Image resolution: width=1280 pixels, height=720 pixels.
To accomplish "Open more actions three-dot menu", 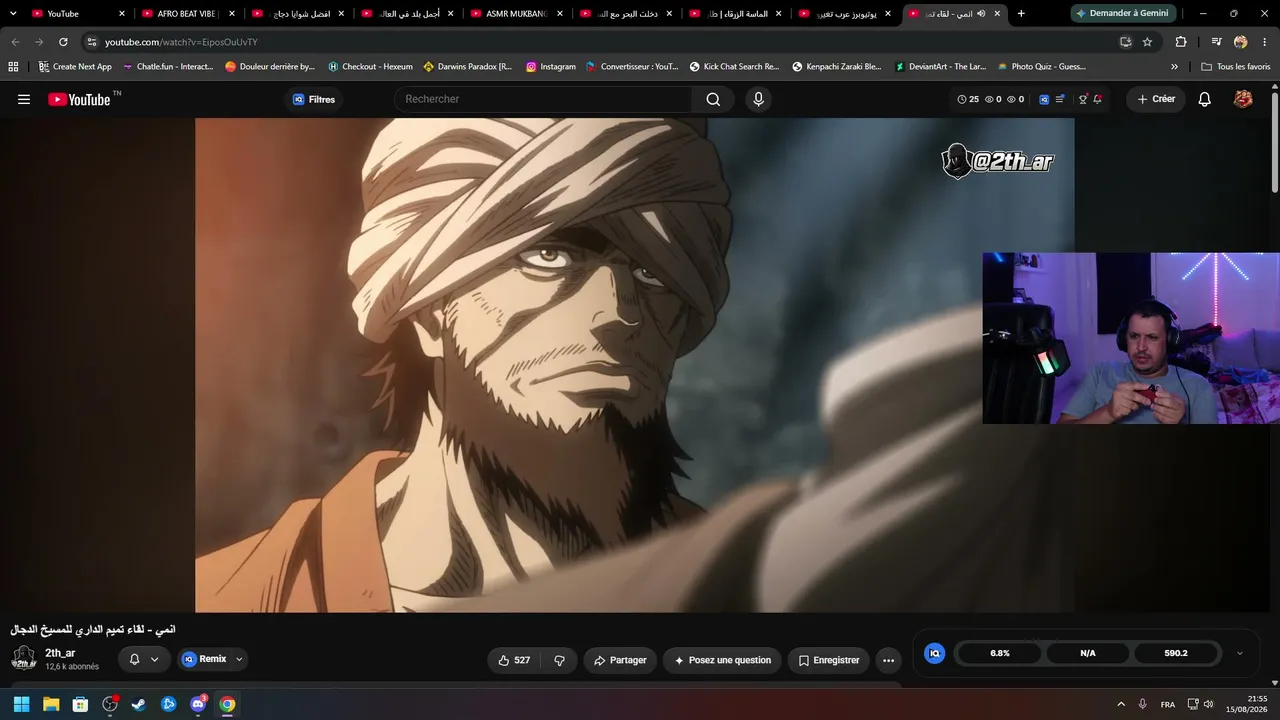I will click(888, 660).
